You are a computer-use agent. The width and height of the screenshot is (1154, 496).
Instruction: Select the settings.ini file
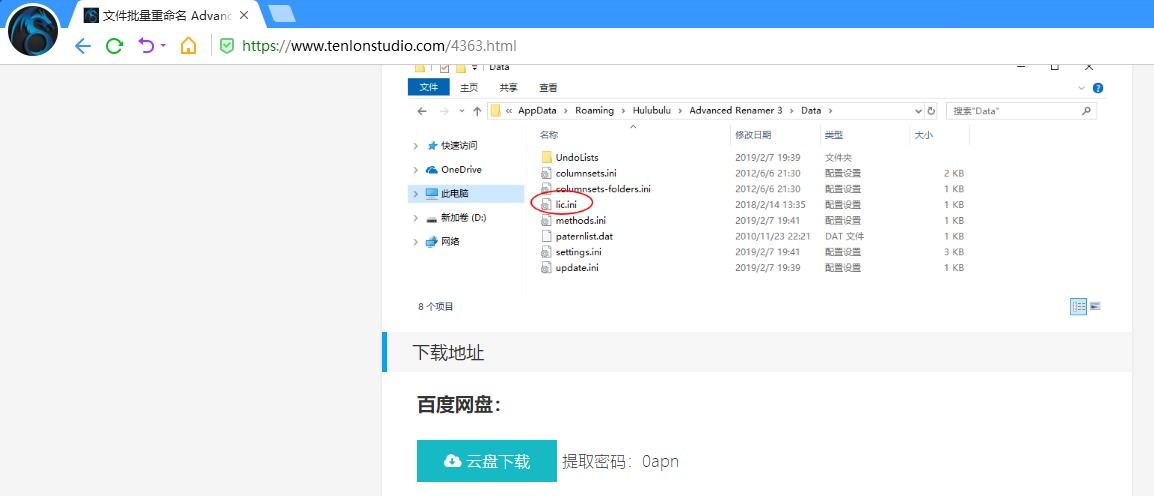point(573,252)
